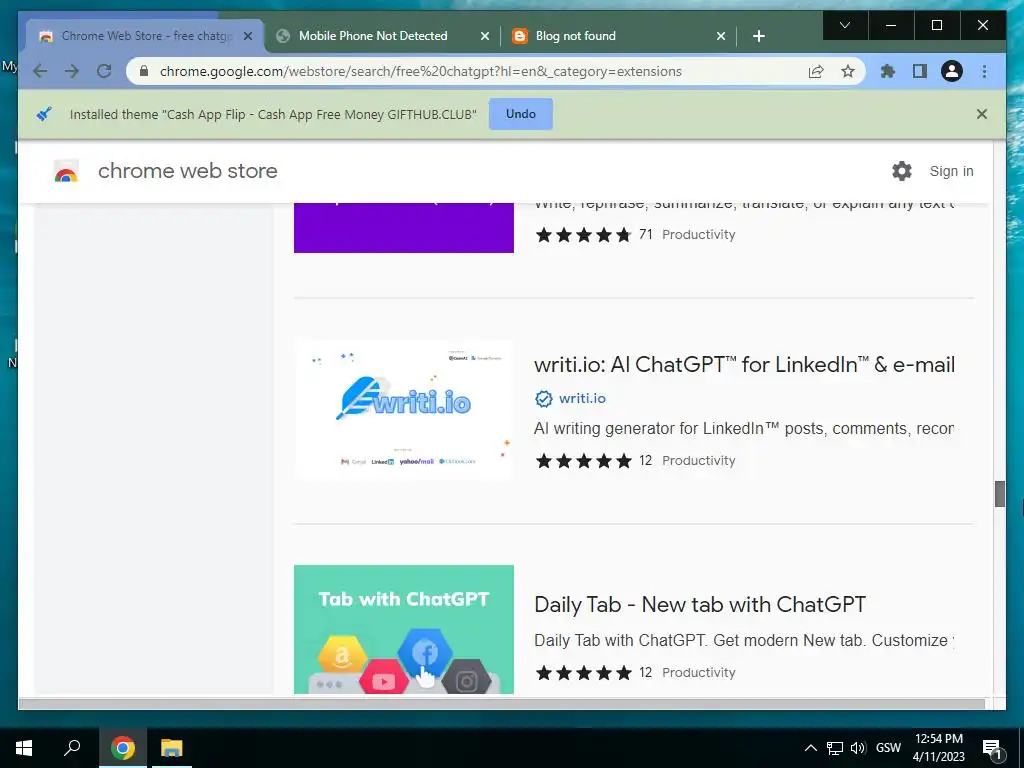
Task: Open writi.io AI ChatGPT extension title
Action: (x=744, y=364)
